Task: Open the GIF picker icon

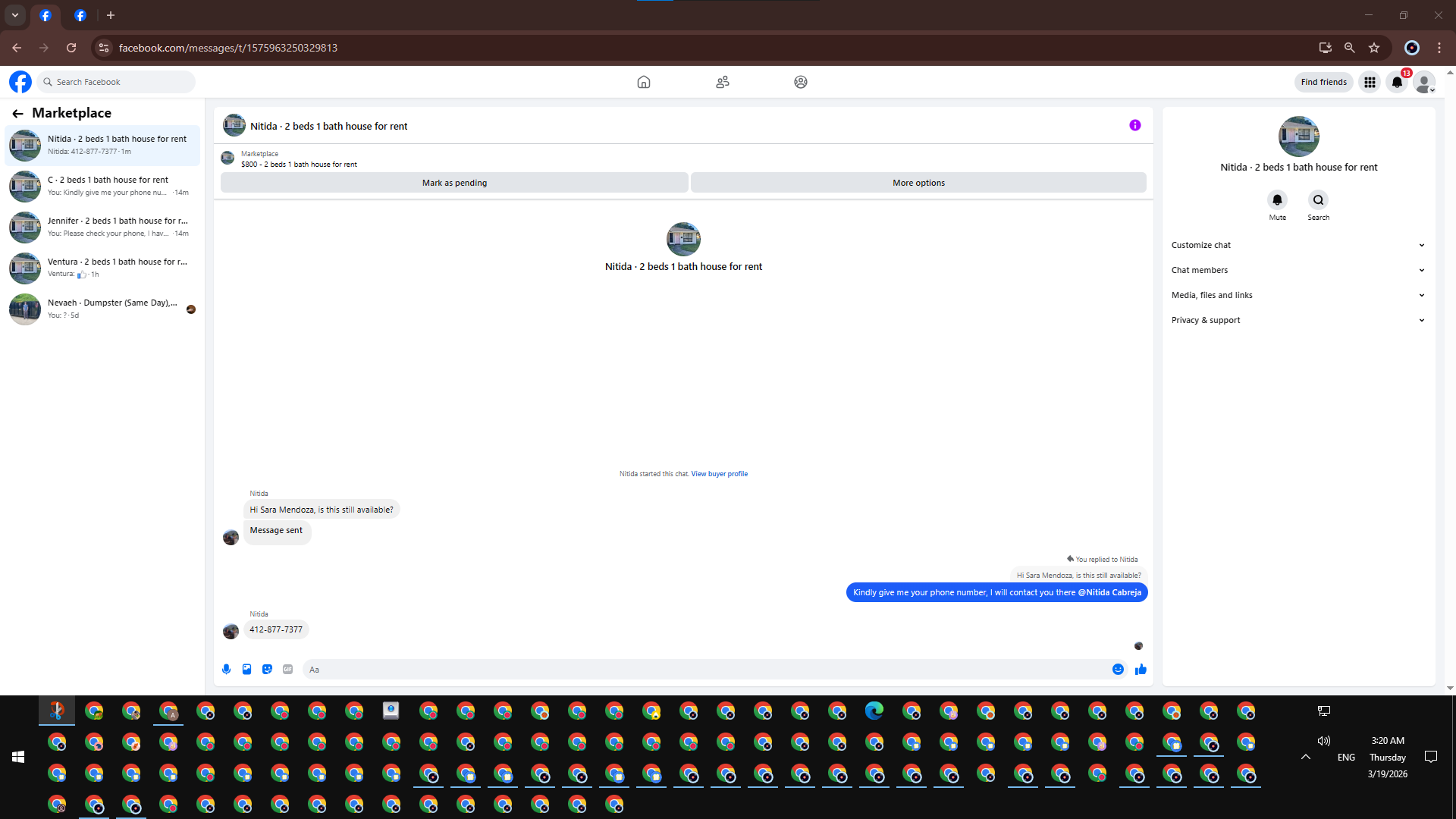Action: click(x=287, y=669)
